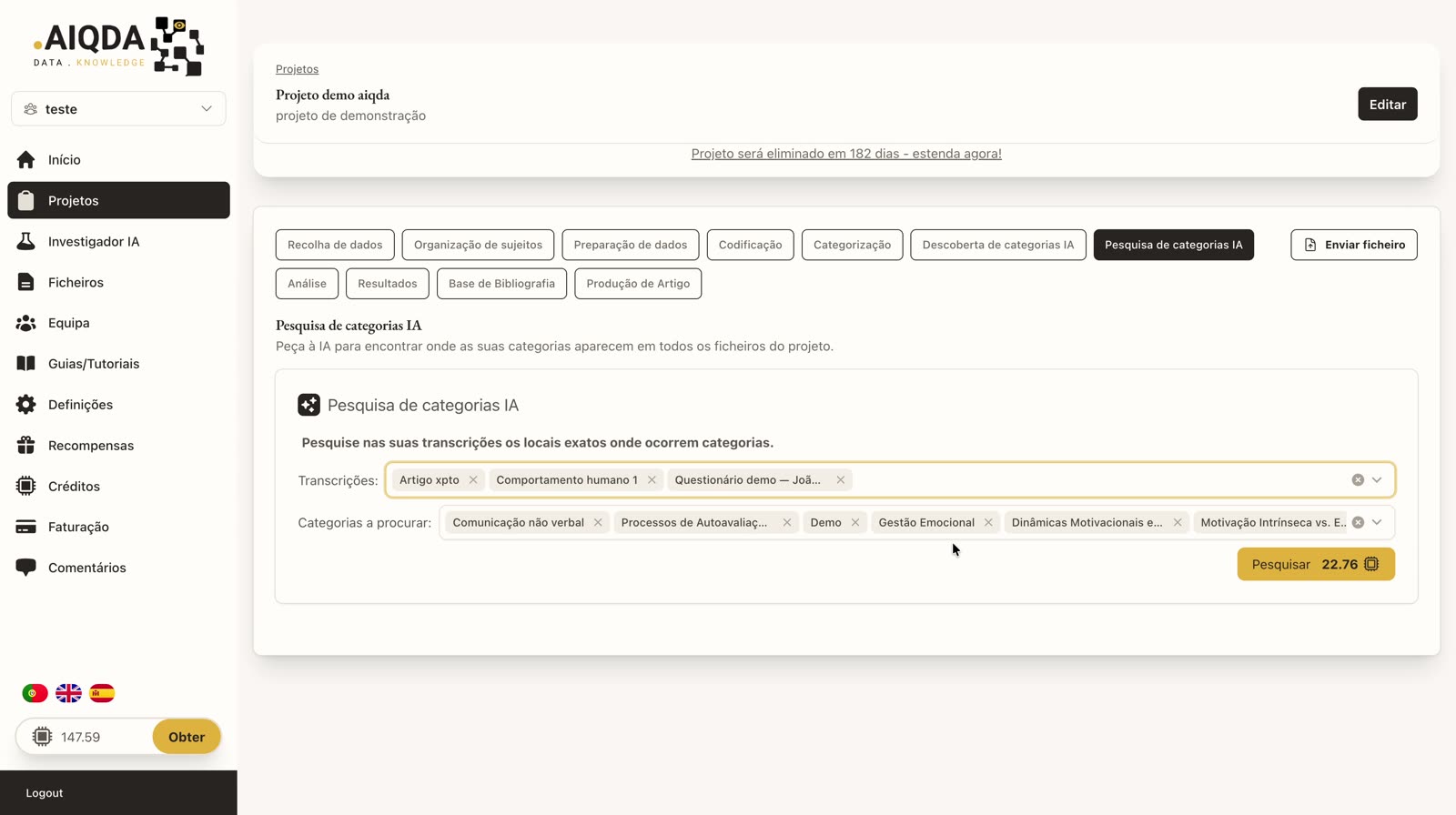1456x815 pixels.
Task: Click Enviar ficheiro upload button
Action: pos(1354,245)
